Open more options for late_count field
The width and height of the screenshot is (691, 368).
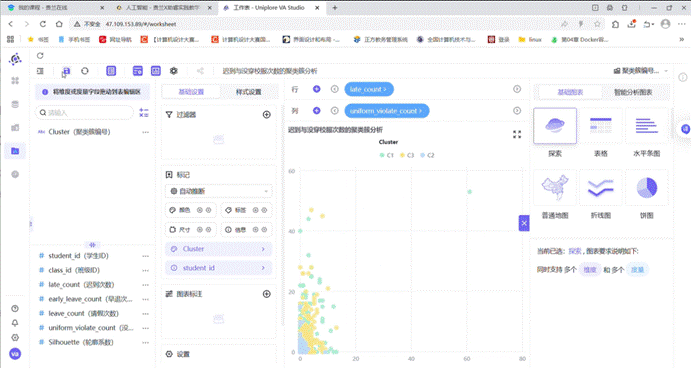[x=145, y=285]
